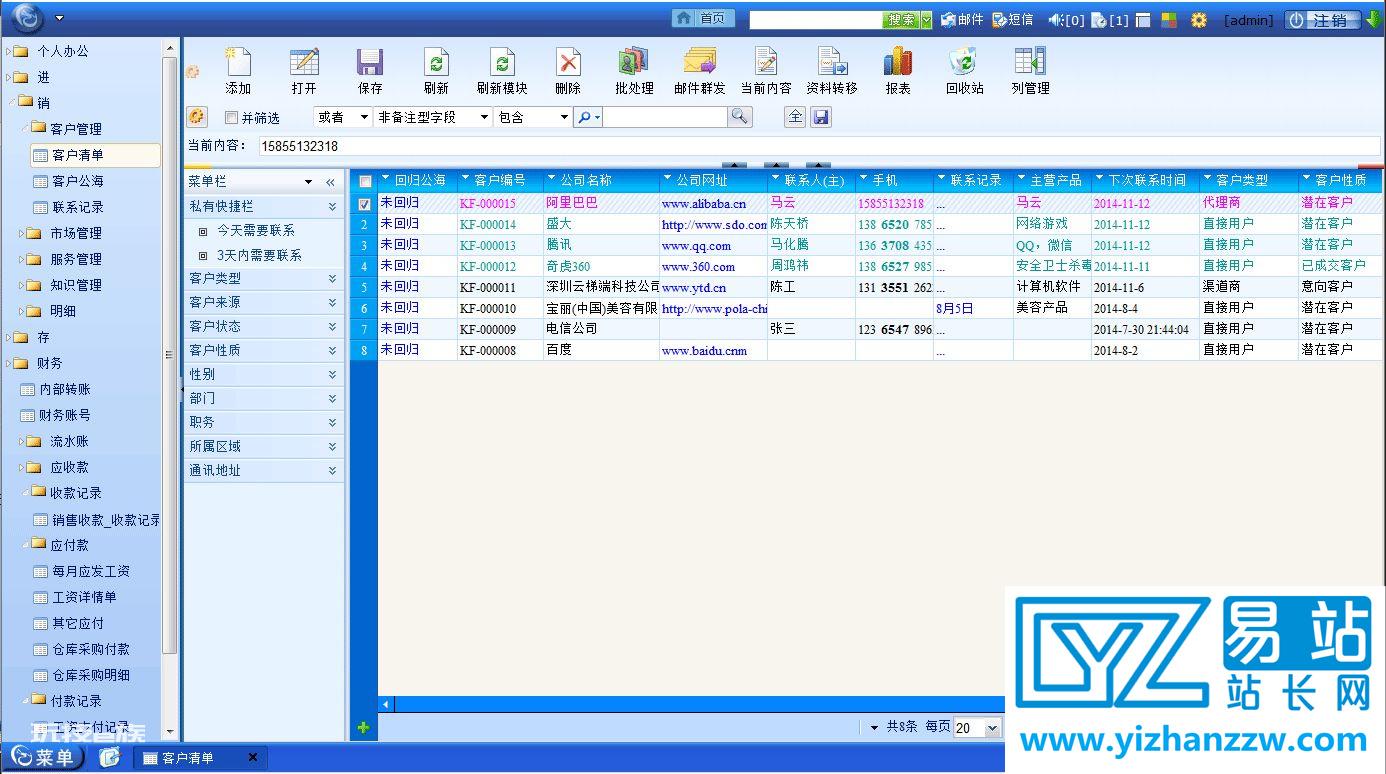Click the grid horizontal scrollbar left arrow
The width and height of the screenshot is (1386, 774).
click(x=386, y=704)
